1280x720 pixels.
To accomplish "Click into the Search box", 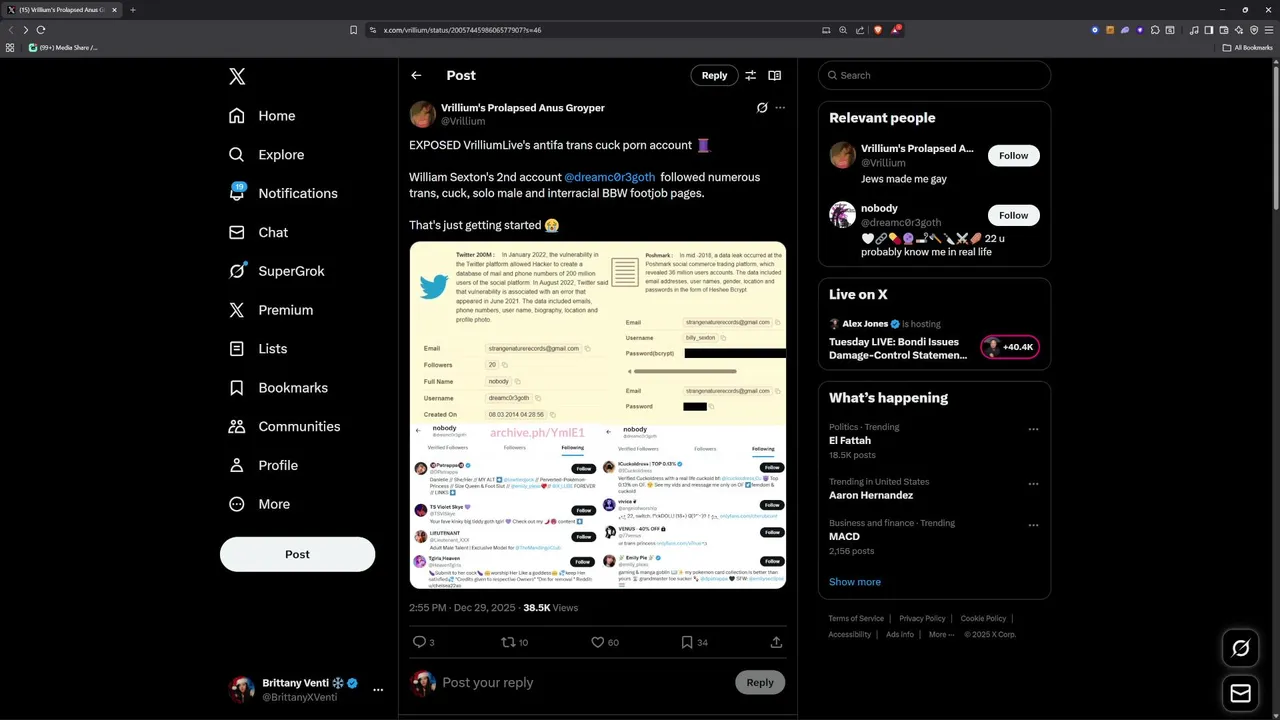I will [934, 75].
